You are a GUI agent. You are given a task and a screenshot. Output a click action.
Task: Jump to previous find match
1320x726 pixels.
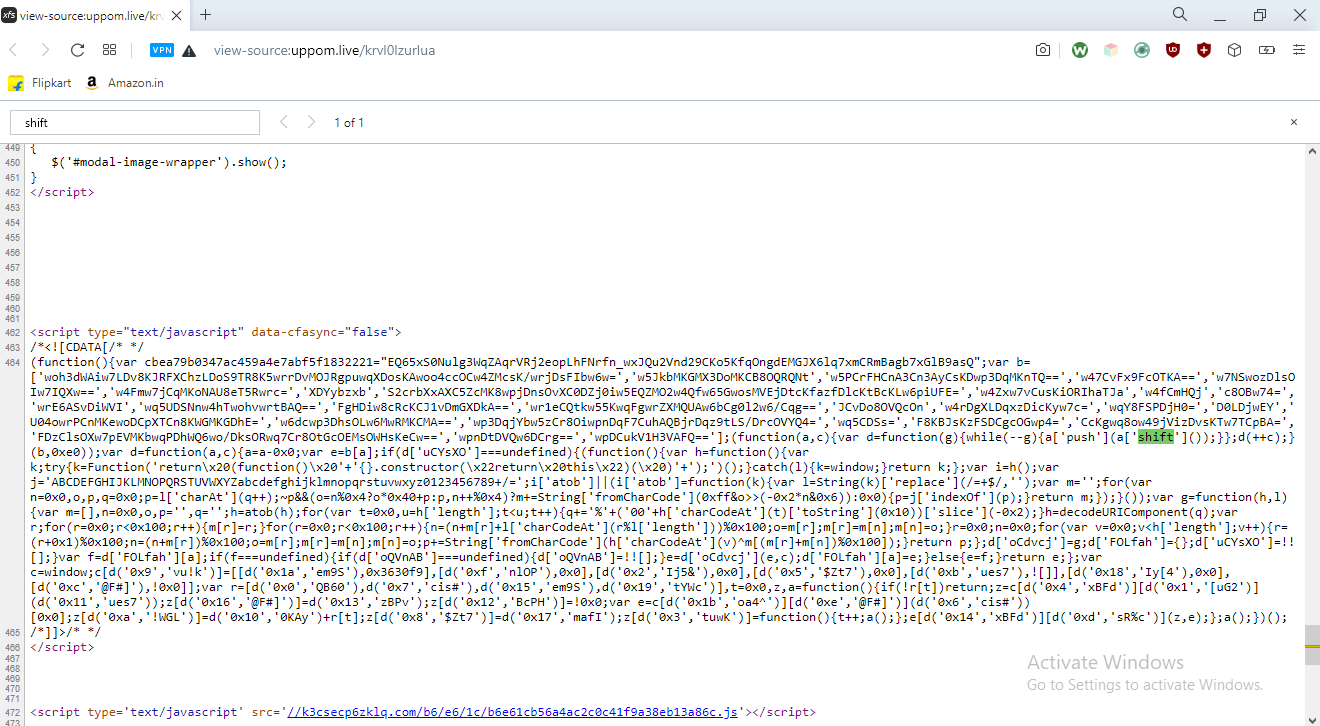[283, 122]
